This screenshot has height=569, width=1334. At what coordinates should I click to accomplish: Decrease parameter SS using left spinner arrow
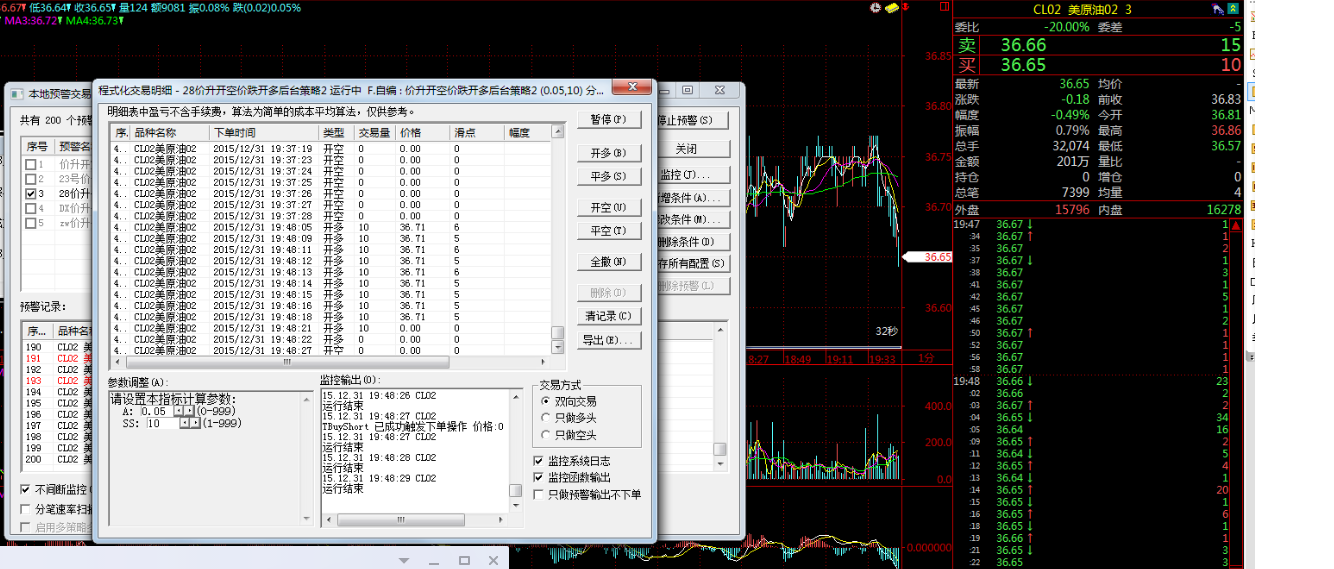click(x=184, y=424)
